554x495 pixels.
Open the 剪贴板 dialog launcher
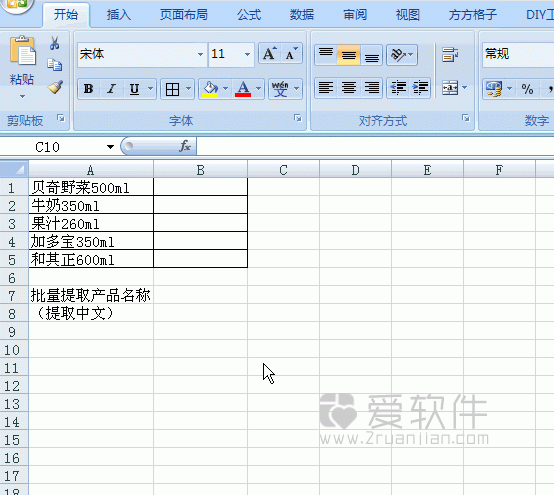(x=61, y=118)
